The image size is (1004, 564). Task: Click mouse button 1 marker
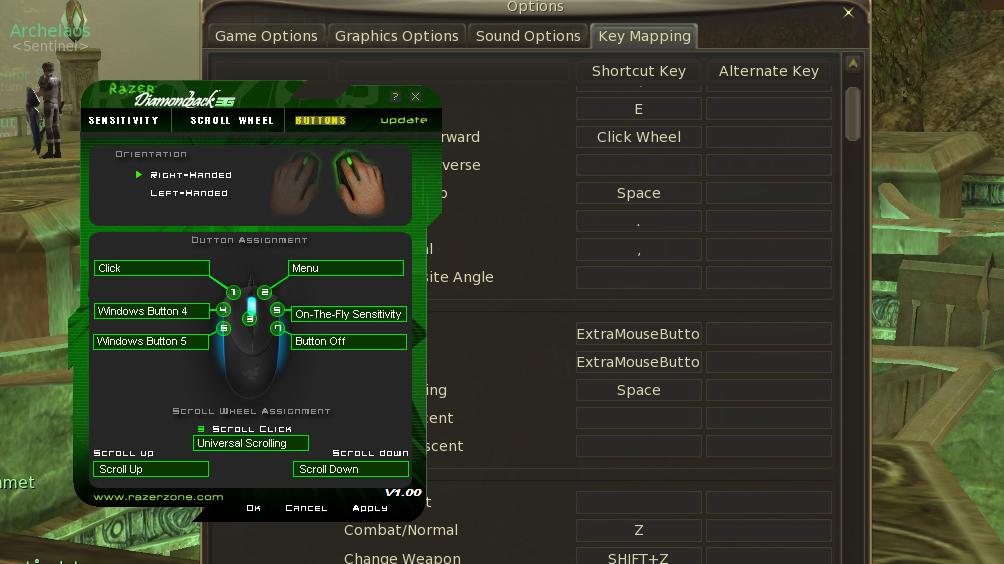(233, 293)
